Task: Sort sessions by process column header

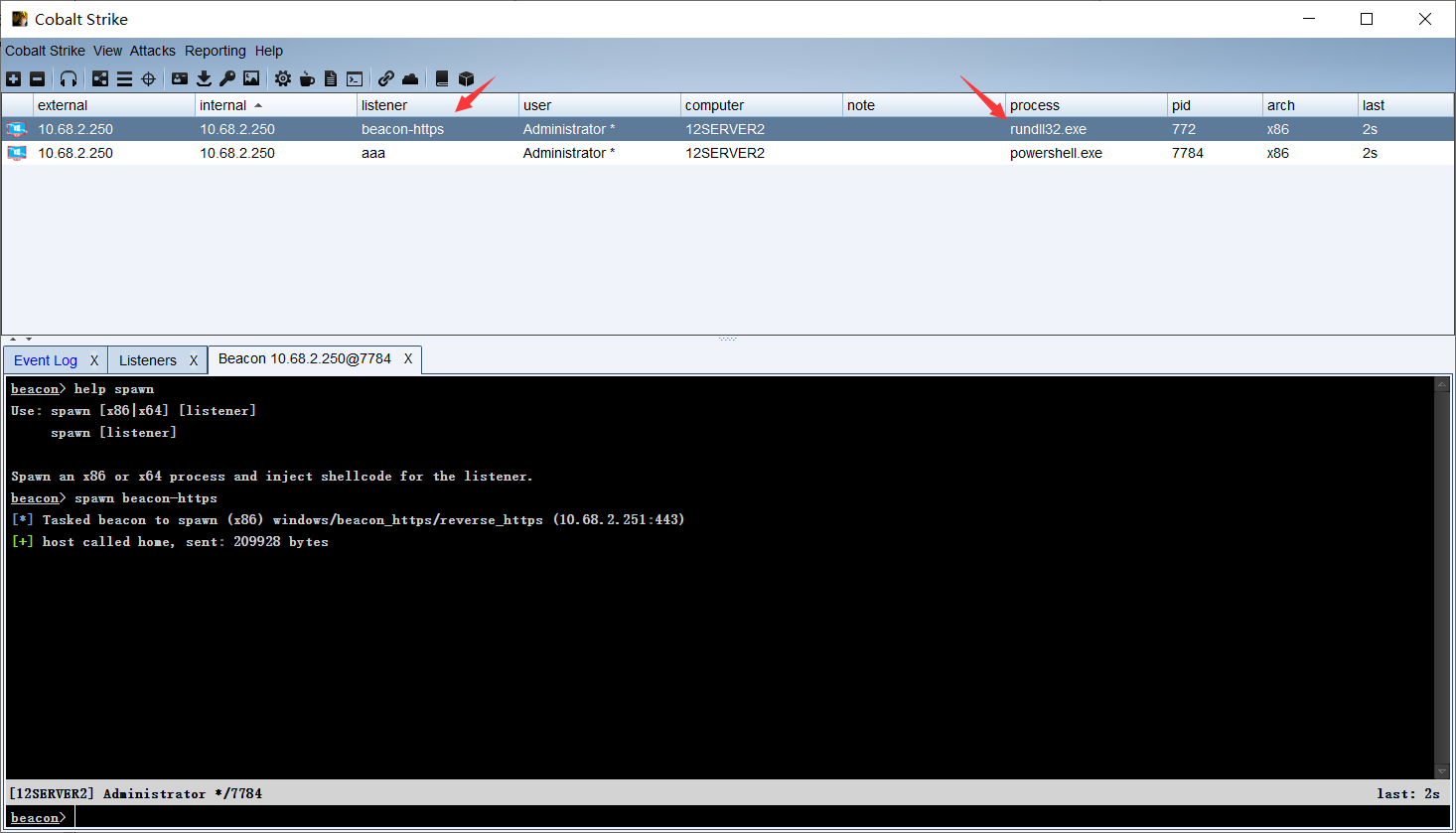Action: click(x=1087, y=105)
